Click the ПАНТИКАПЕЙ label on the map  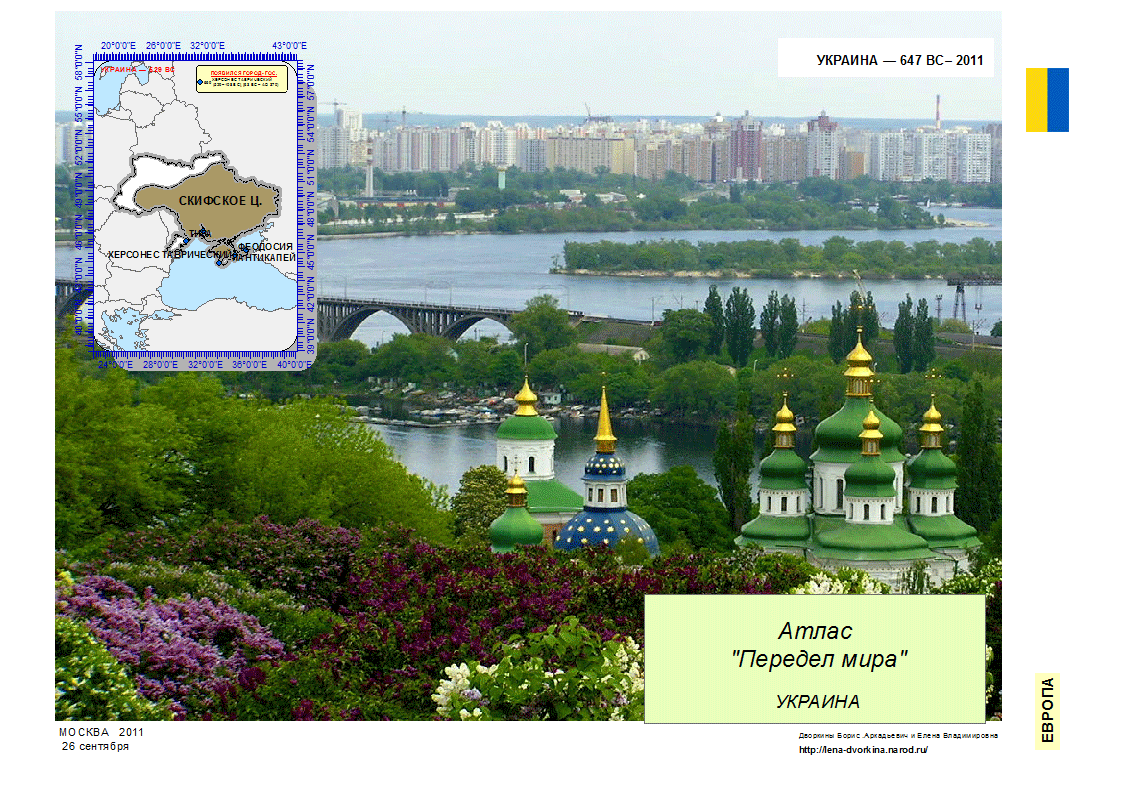267,258
